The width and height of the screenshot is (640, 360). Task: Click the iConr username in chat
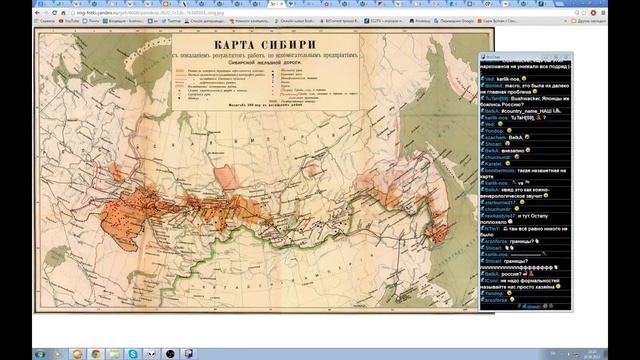coord(491,281)
